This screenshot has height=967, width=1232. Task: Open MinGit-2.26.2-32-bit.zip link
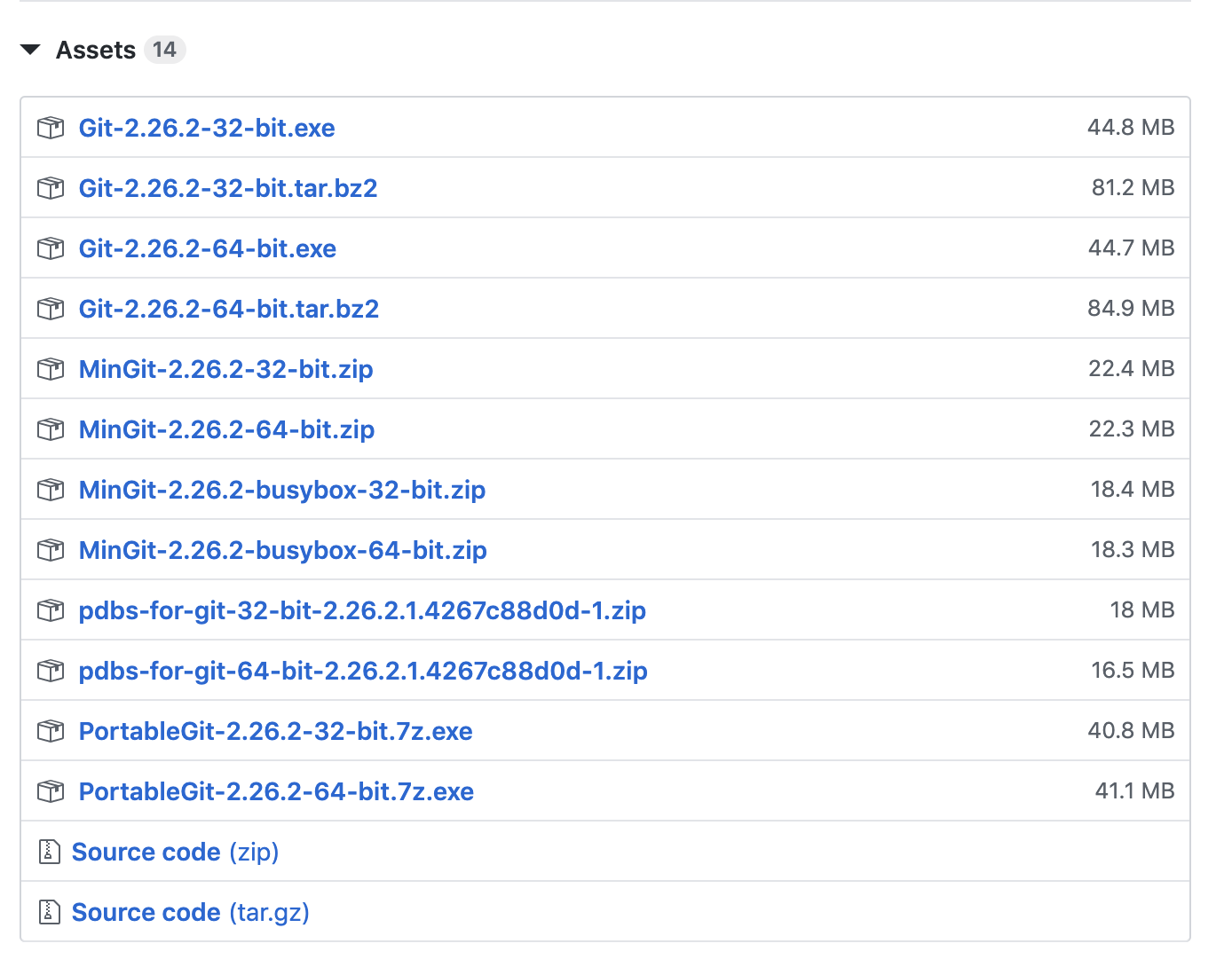click(226, 369)
